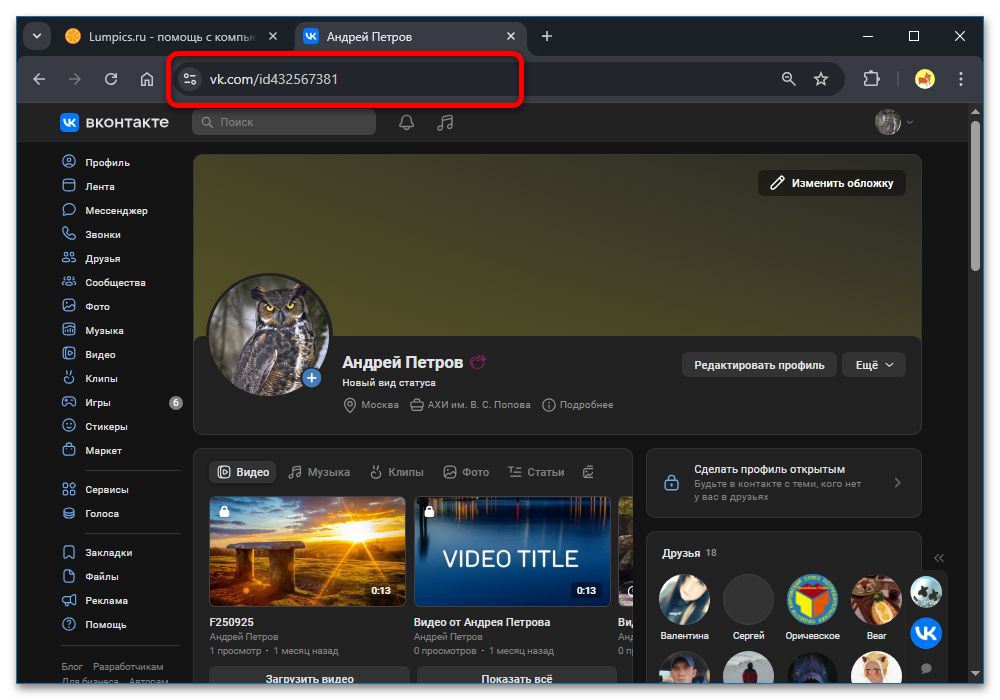Click the Подробнее link
Viewport: 1000px width, 700px height.
point(578,405)
